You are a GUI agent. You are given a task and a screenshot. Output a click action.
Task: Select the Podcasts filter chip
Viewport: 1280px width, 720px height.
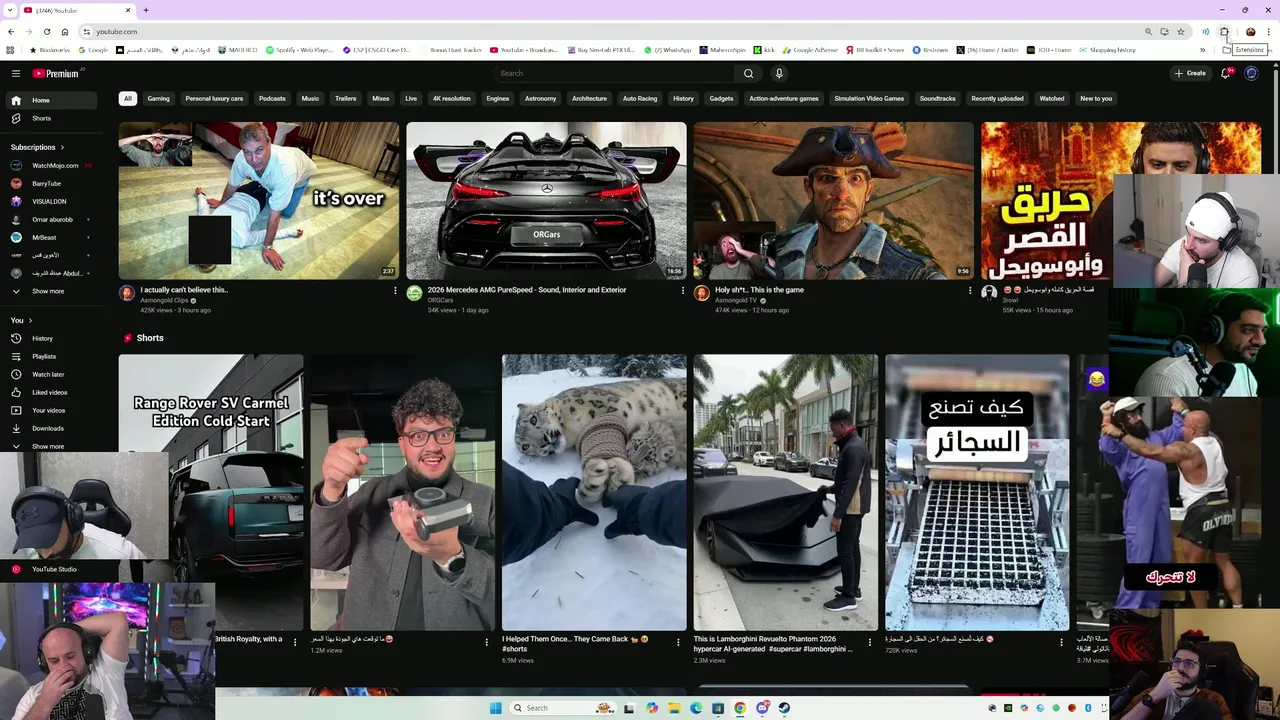(x=272, y=98)
